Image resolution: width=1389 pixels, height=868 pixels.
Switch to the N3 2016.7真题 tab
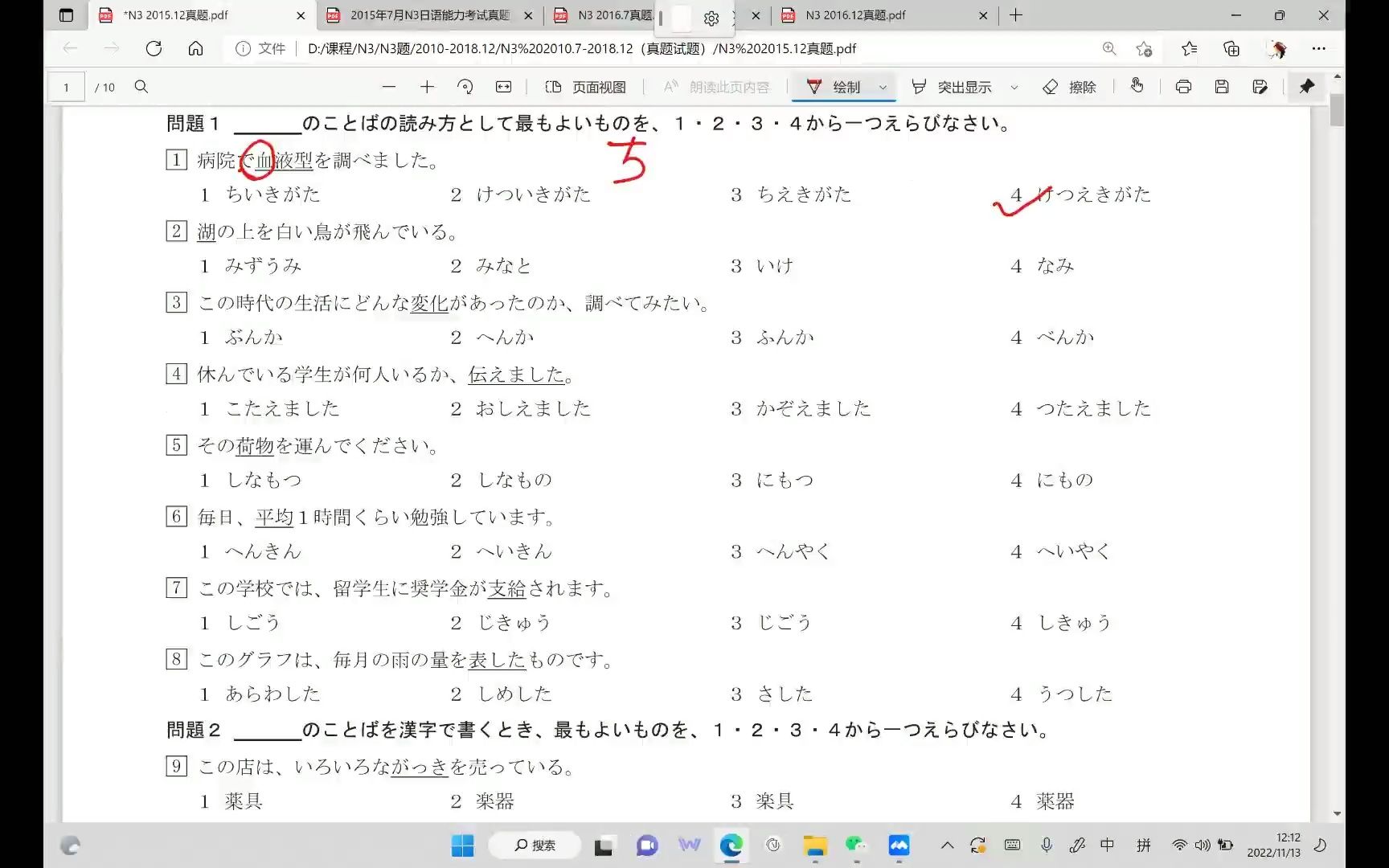click(x=614, y=15)
